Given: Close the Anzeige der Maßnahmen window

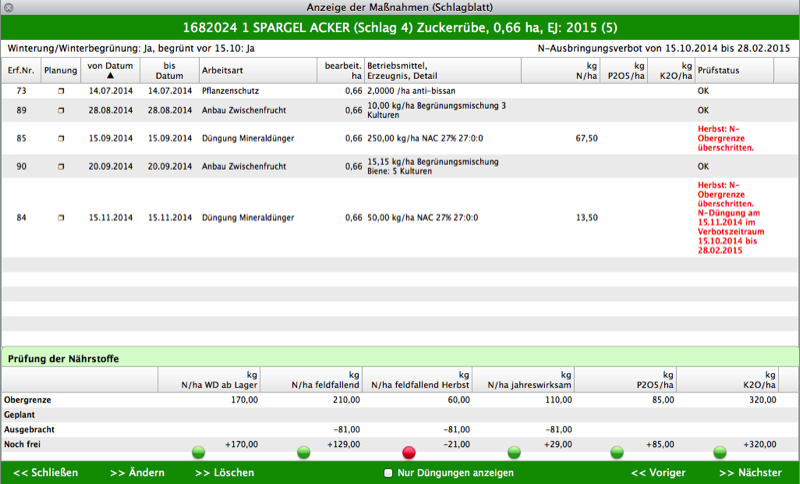Looking at the screenshot, I should click(x=8, y=7).
